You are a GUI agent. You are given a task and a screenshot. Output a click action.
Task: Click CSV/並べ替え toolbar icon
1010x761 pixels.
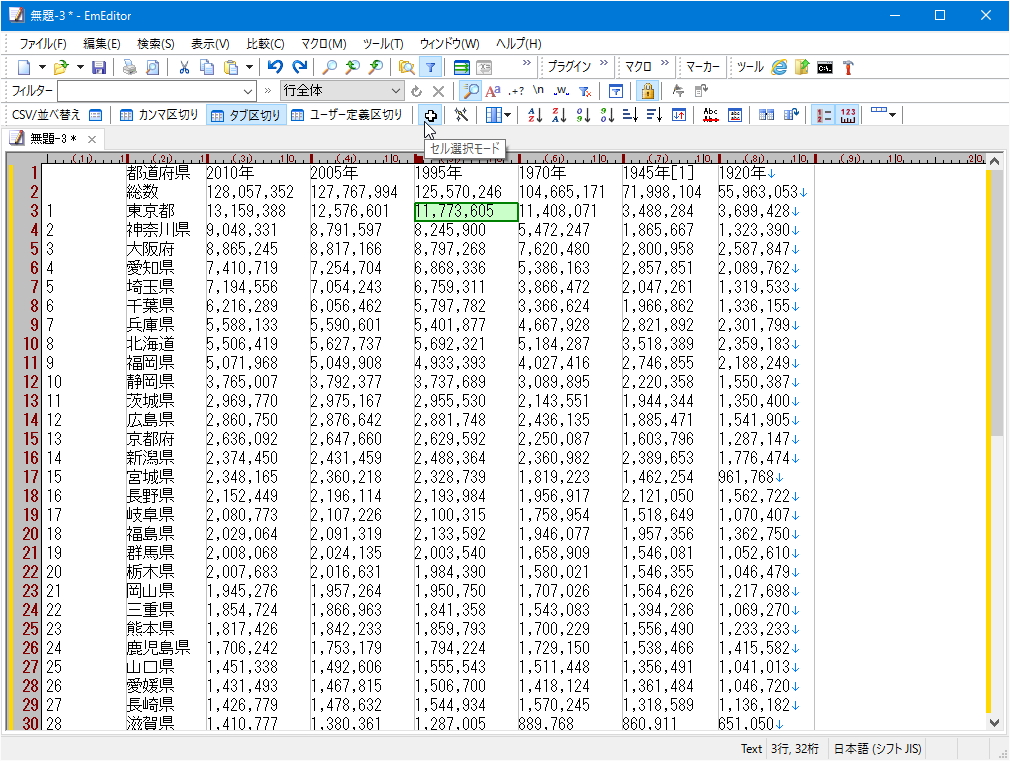click(95, 115)
